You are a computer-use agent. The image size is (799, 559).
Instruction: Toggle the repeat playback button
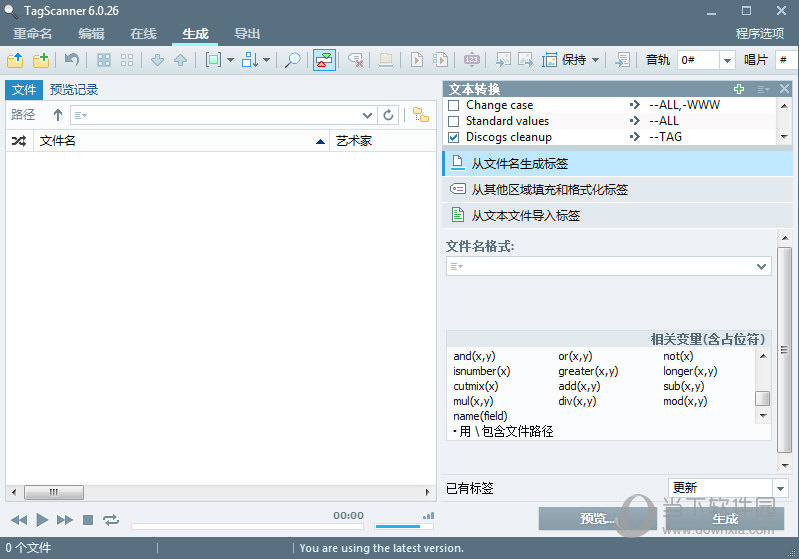pyautogui.click(x=111, y=520)
